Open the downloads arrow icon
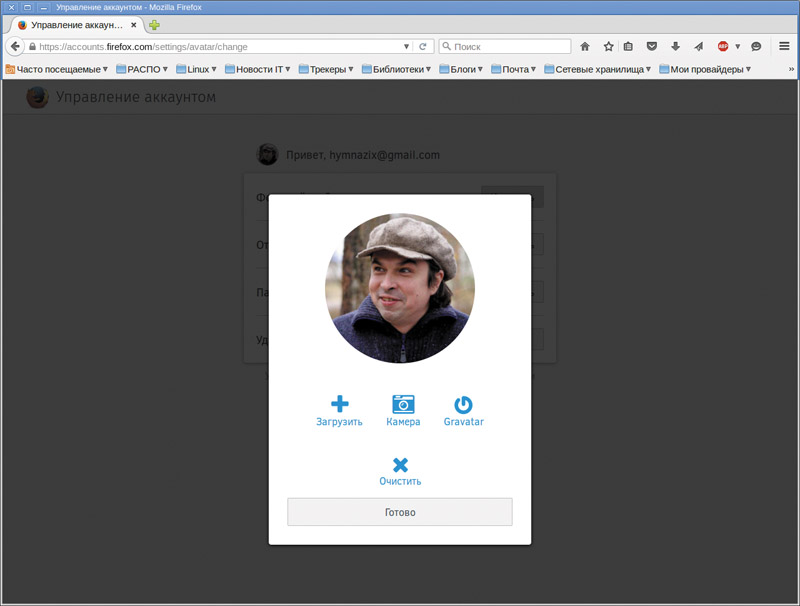This screenshot has width=800, height=606. 676,46
